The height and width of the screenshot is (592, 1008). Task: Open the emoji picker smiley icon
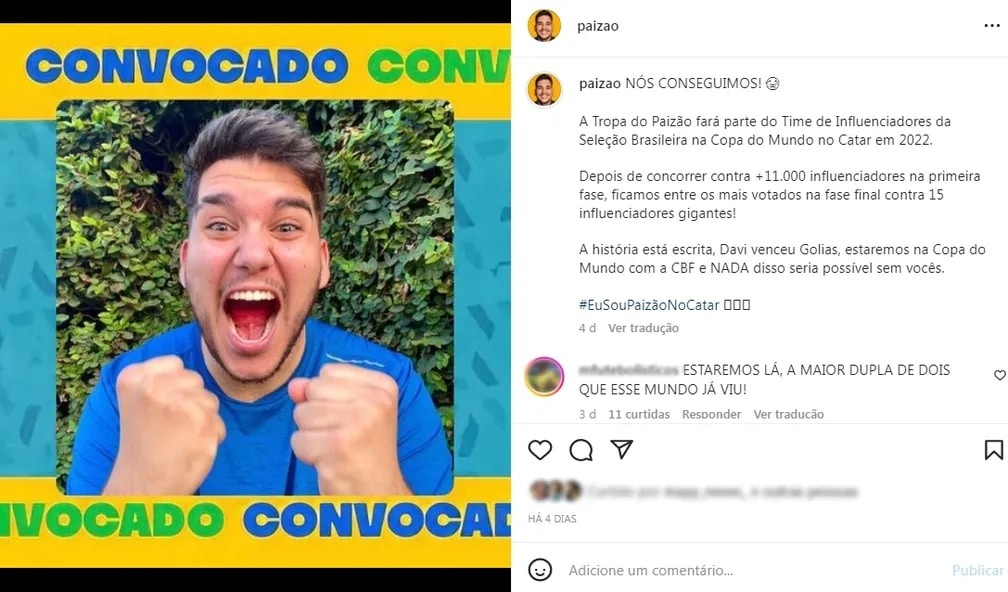pos(540,570)
